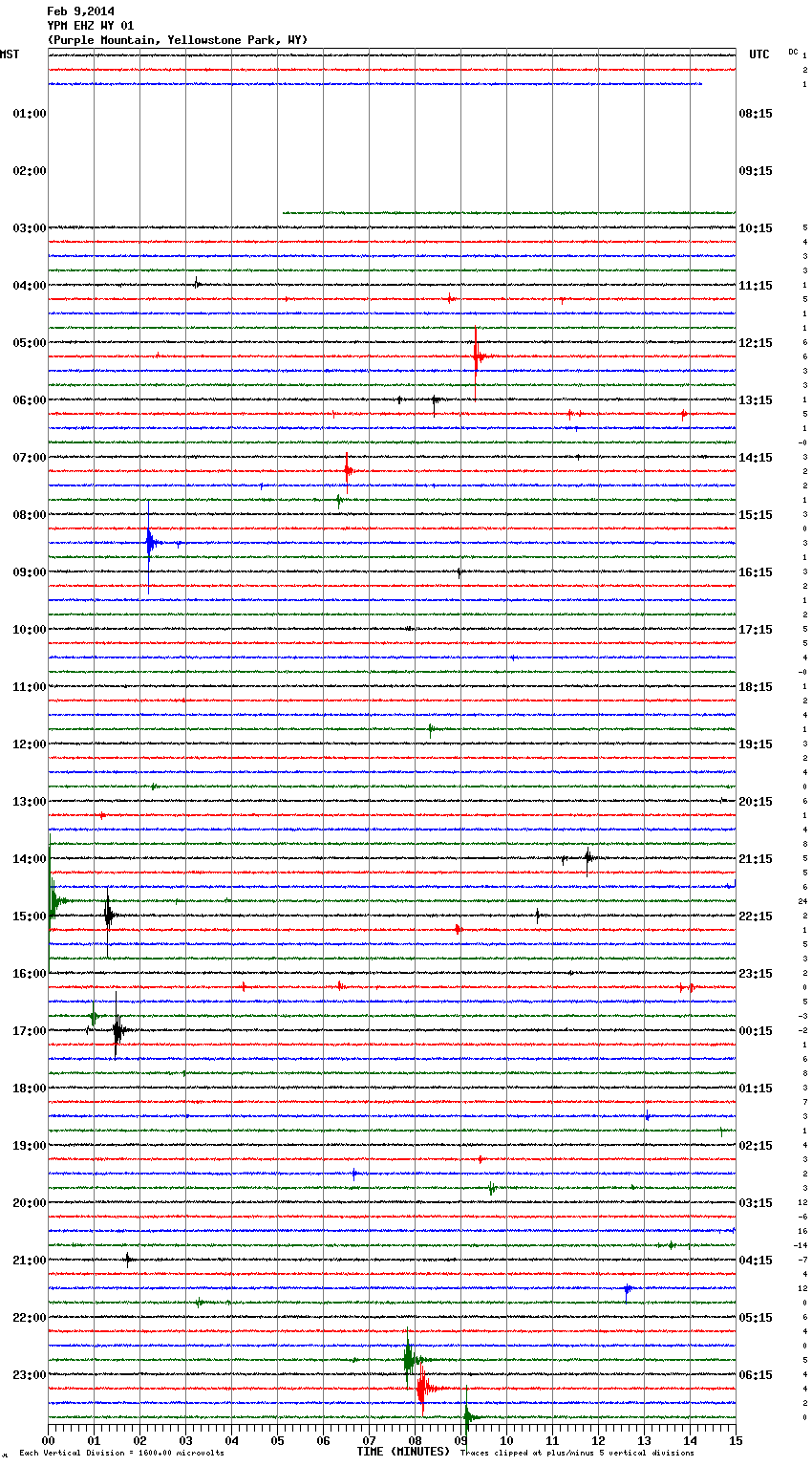812x1466 pixels.
Task: Click the "02:15" UTC time label
Action: click(x=756, y=1146)
